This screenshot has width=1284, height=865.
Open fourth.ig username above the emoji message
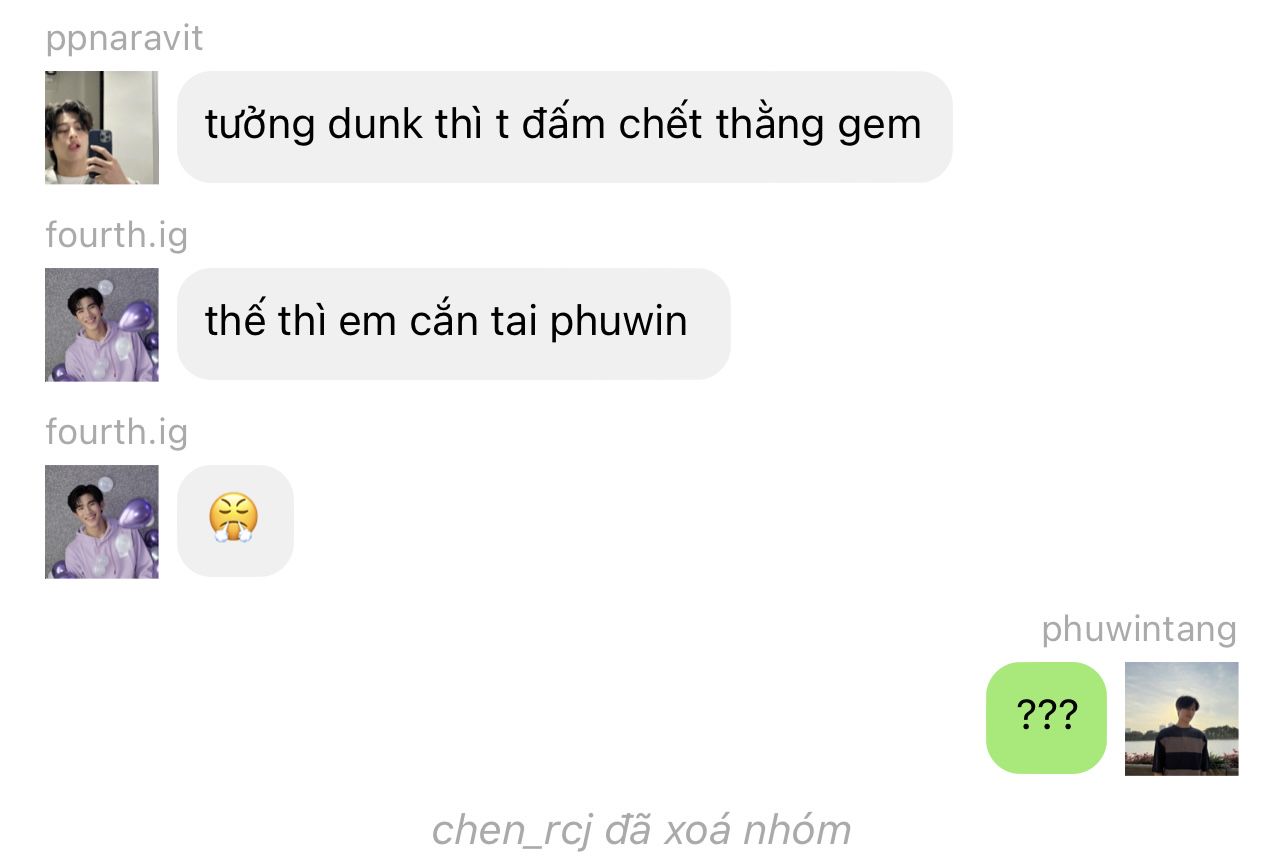(x=116, y=432)
